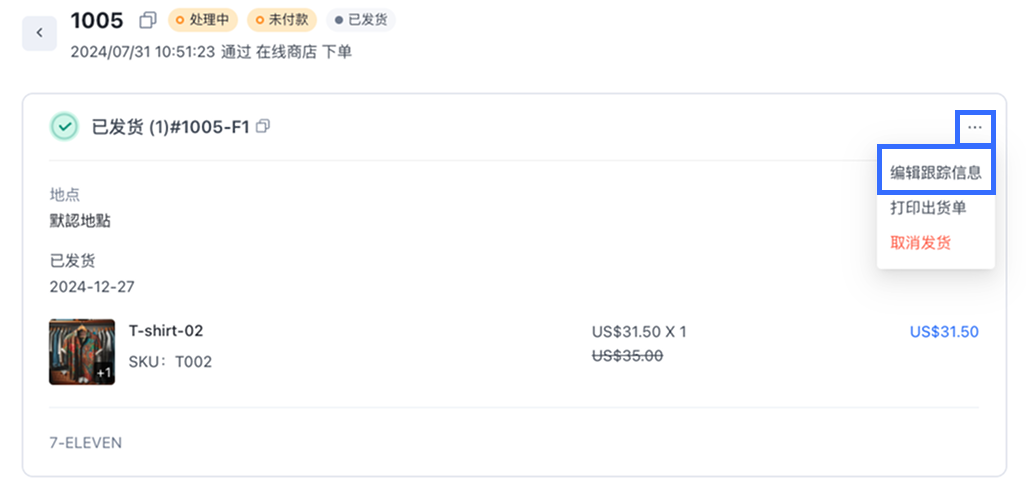Click the shipped date 2024-12-27
Image resolution: width=1026 pixels, height=490 pixels.
pyautogui.click(x=92, y=287)
